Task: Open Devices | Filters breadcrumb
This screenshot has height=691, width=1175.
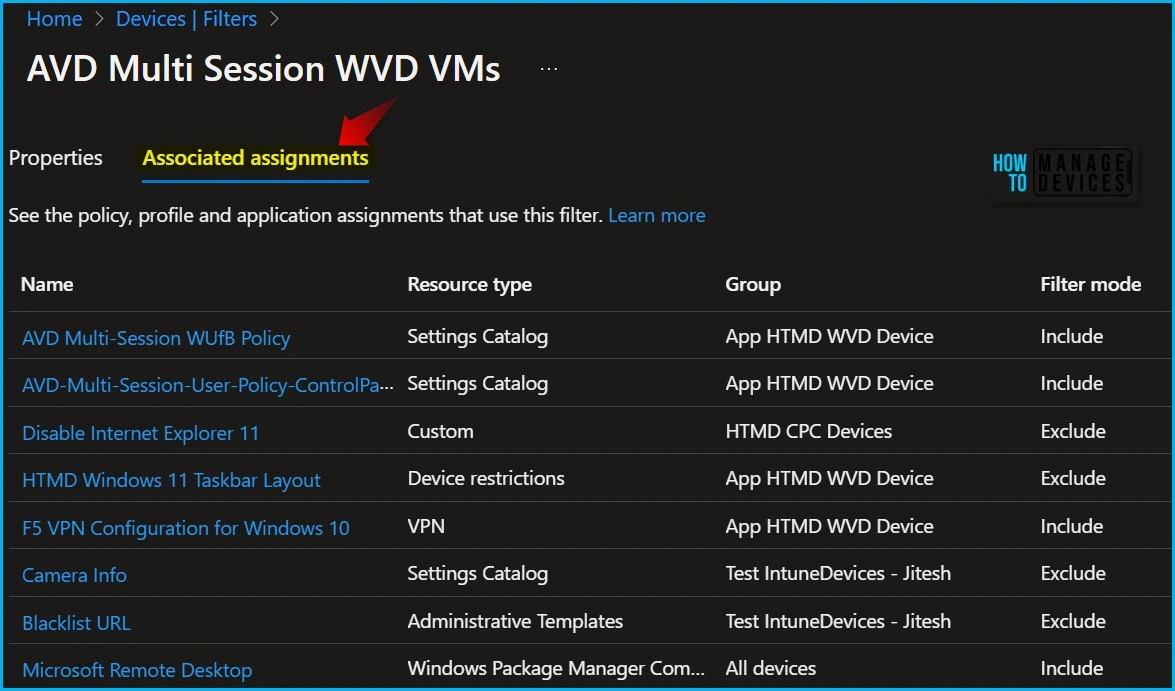Action: (186, 19)
